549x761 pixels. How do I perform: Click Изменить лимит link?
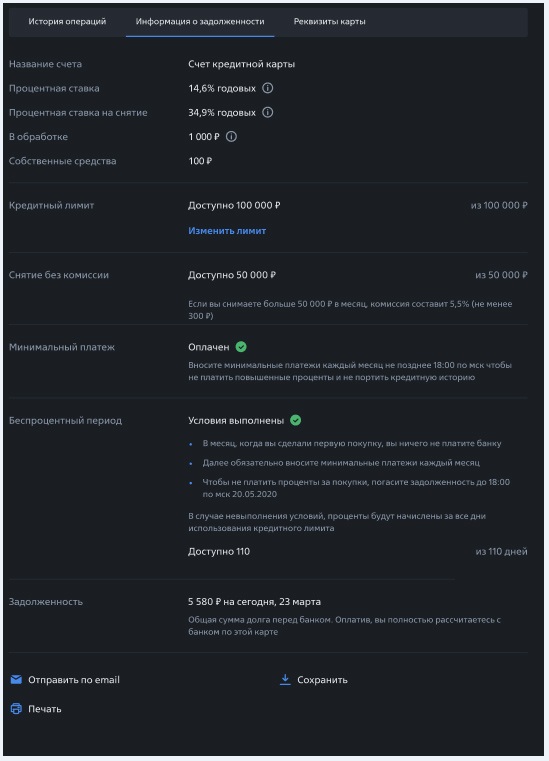click(x=227, y=231)
